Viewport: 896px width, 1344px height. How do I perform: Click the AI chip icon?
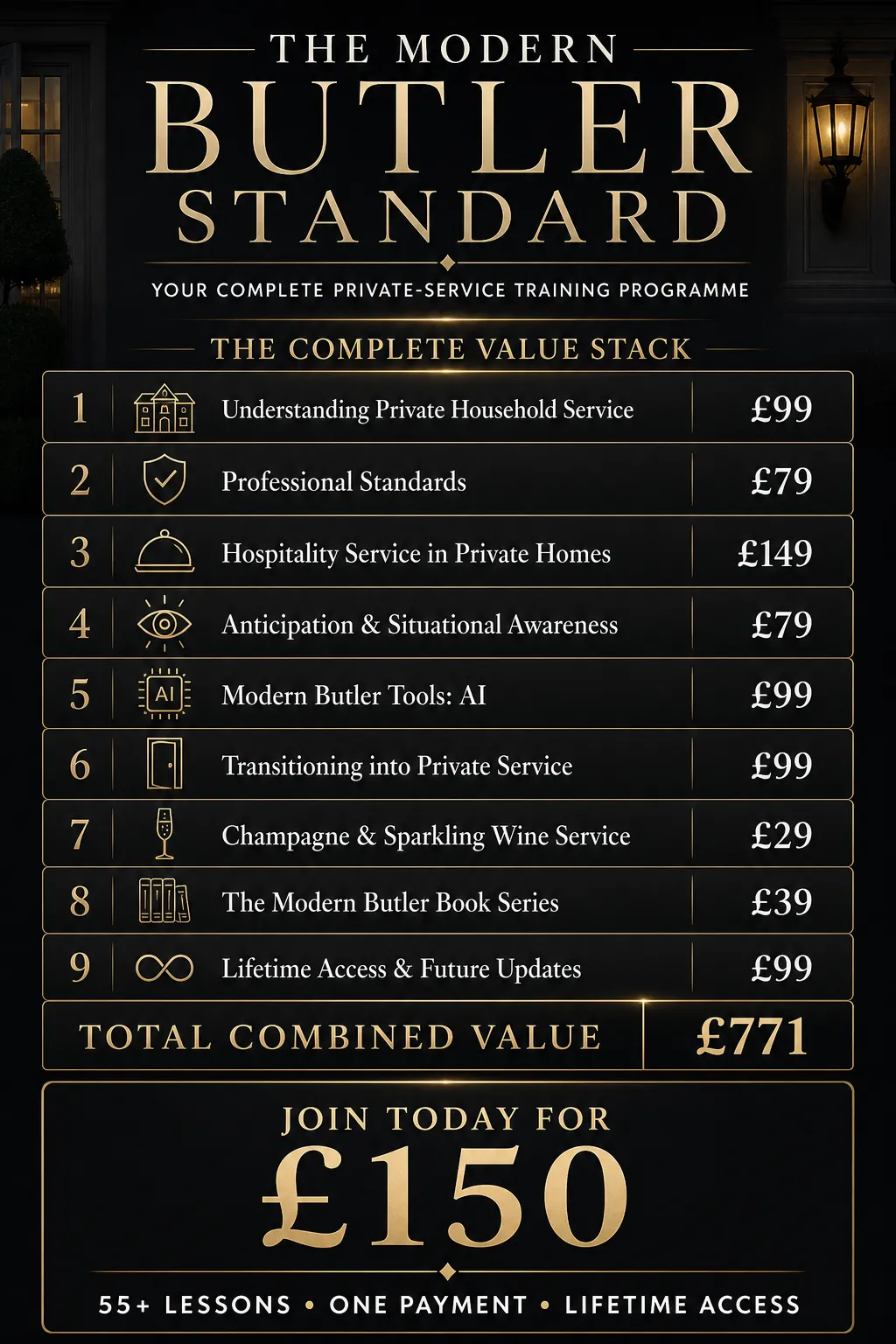click(x=164, y=695)
